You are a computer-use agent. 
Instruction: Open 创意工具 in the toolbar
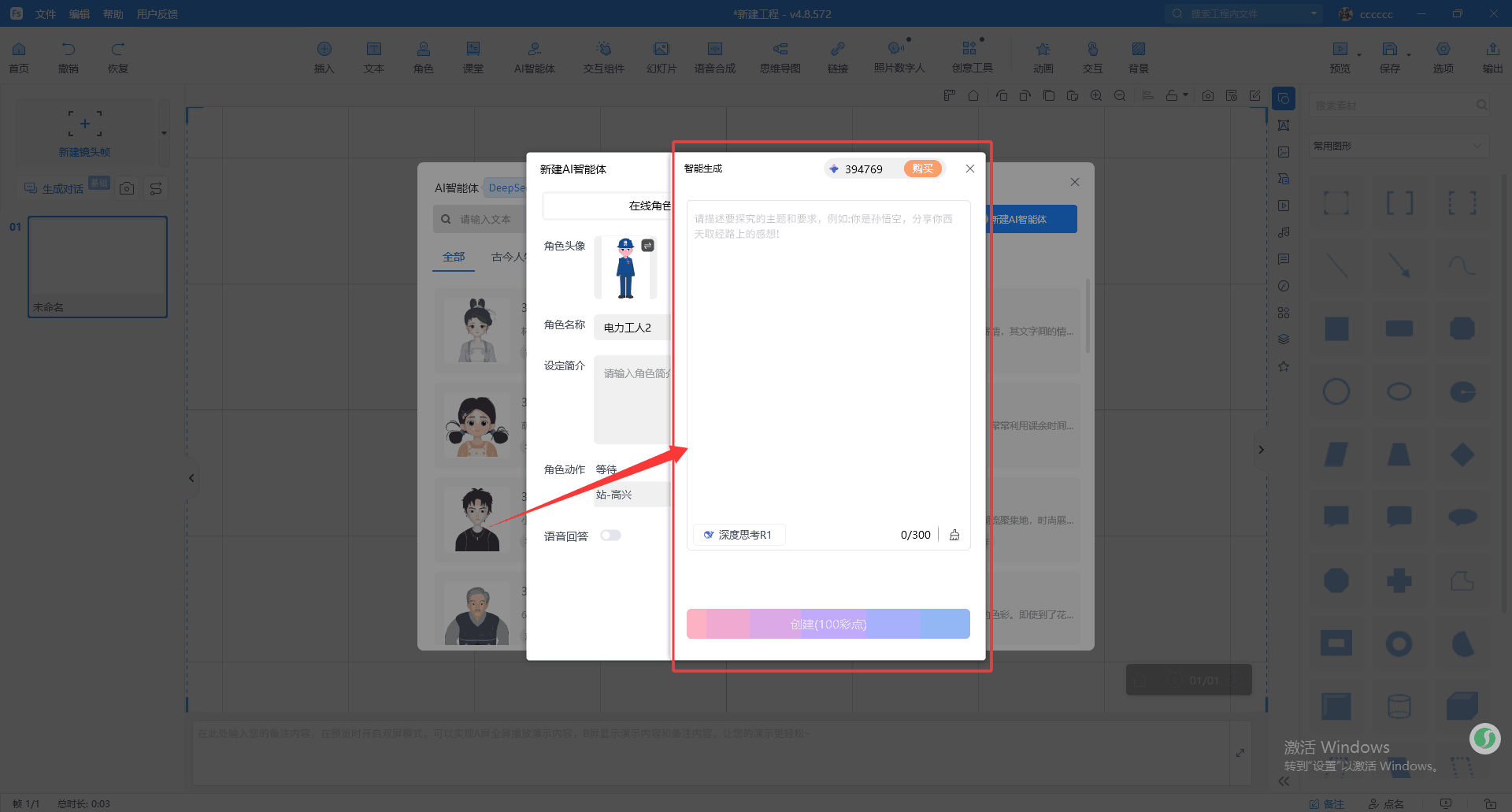coord(972,57)
